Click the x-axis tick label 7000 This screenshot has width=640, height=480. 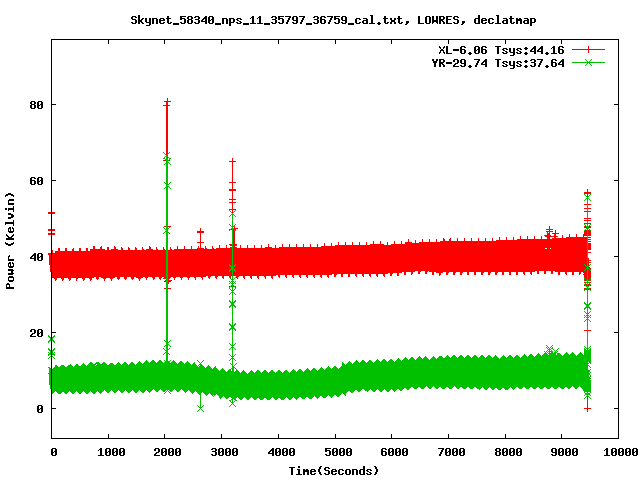[451, 452]
